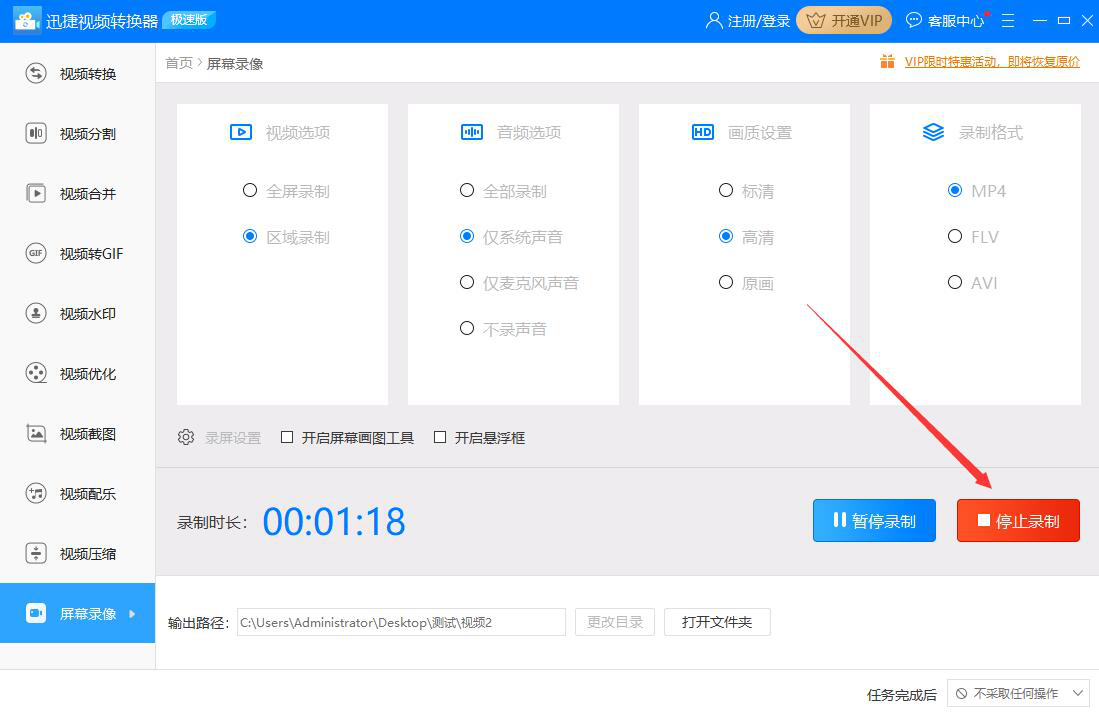Screen dimensions: 1099x715
Task: Select the 视频转GIF icon
Action: (x=36, y=253)
